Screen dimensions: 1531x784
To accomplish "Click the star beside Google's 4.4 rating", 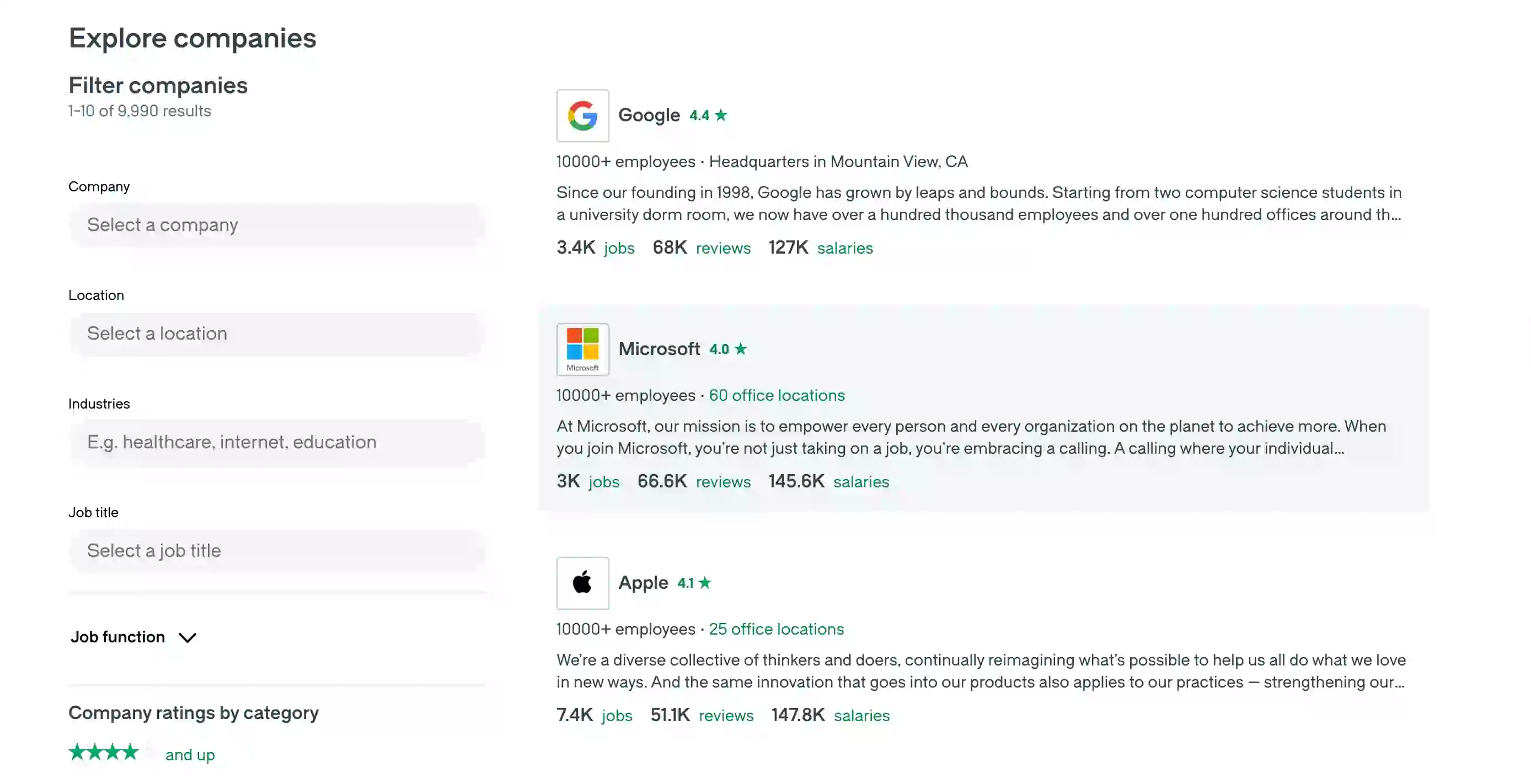I will pyautogui.click(x=721, y=115).
